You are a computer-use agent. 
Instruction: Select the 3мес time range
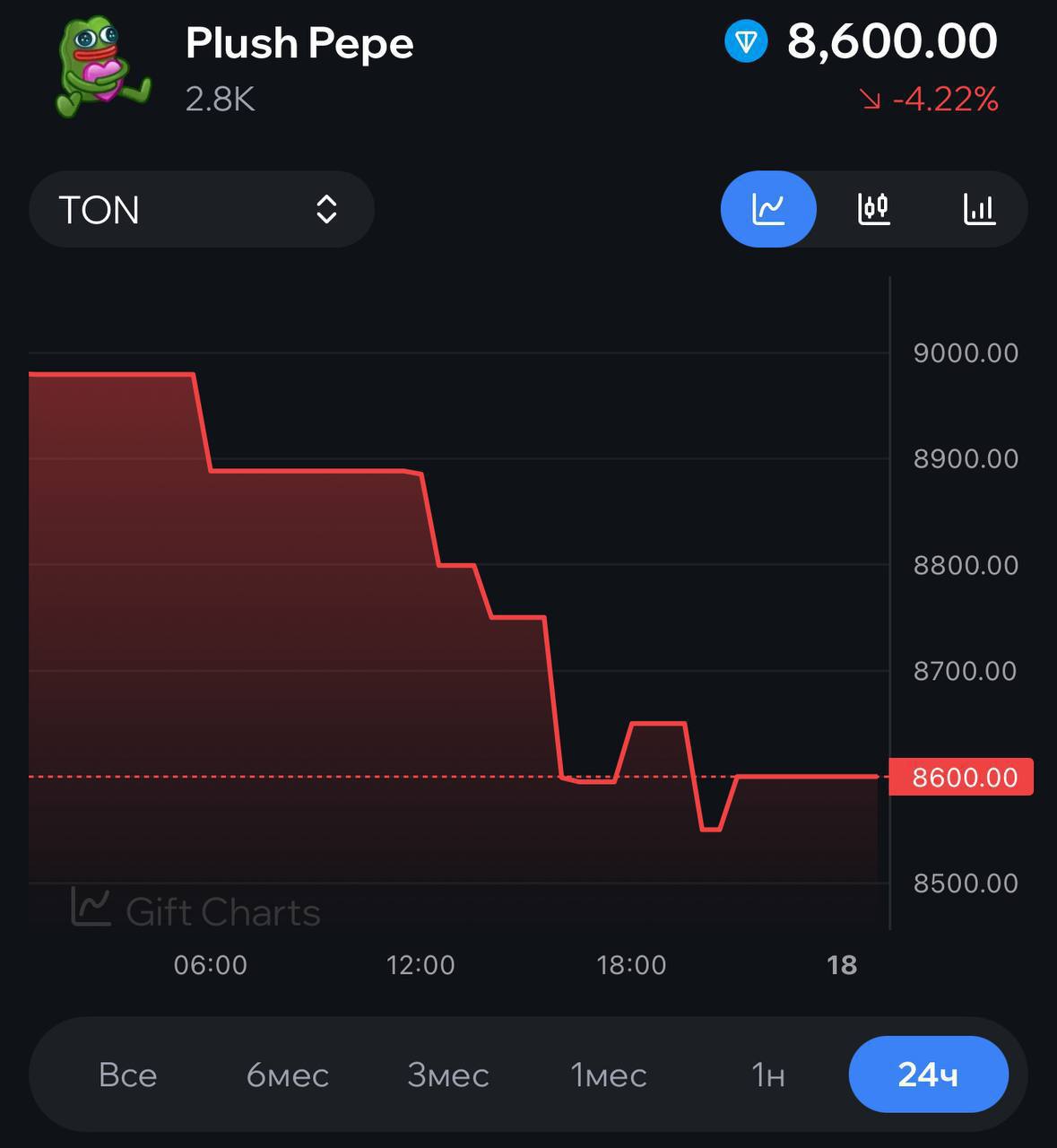pyautogui.click(x=448, y=1074)
